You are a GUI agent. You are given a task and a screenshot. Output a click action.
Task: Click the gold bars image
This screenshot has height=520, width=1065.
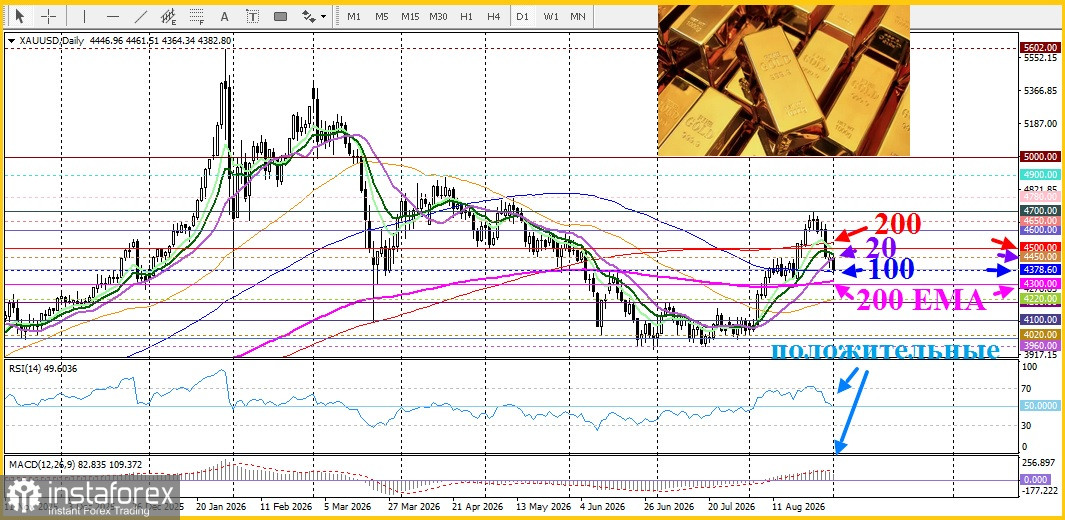pos(783,80)
